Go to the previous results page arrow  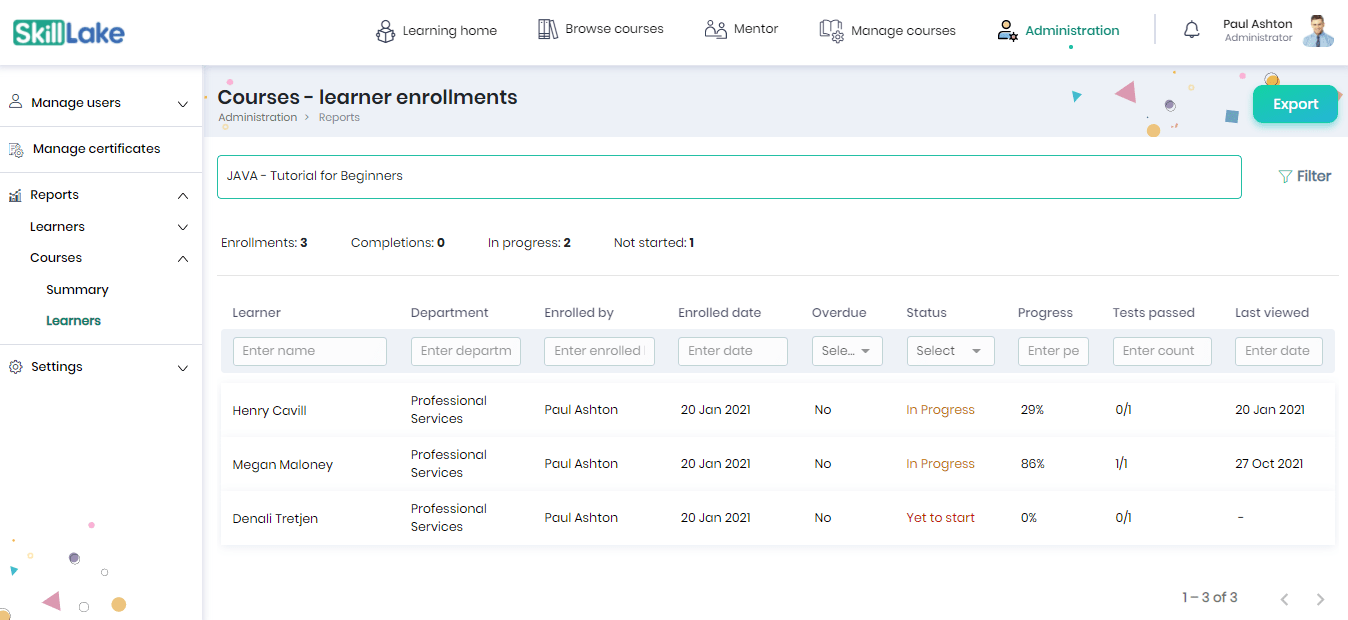coord(1285,599)
